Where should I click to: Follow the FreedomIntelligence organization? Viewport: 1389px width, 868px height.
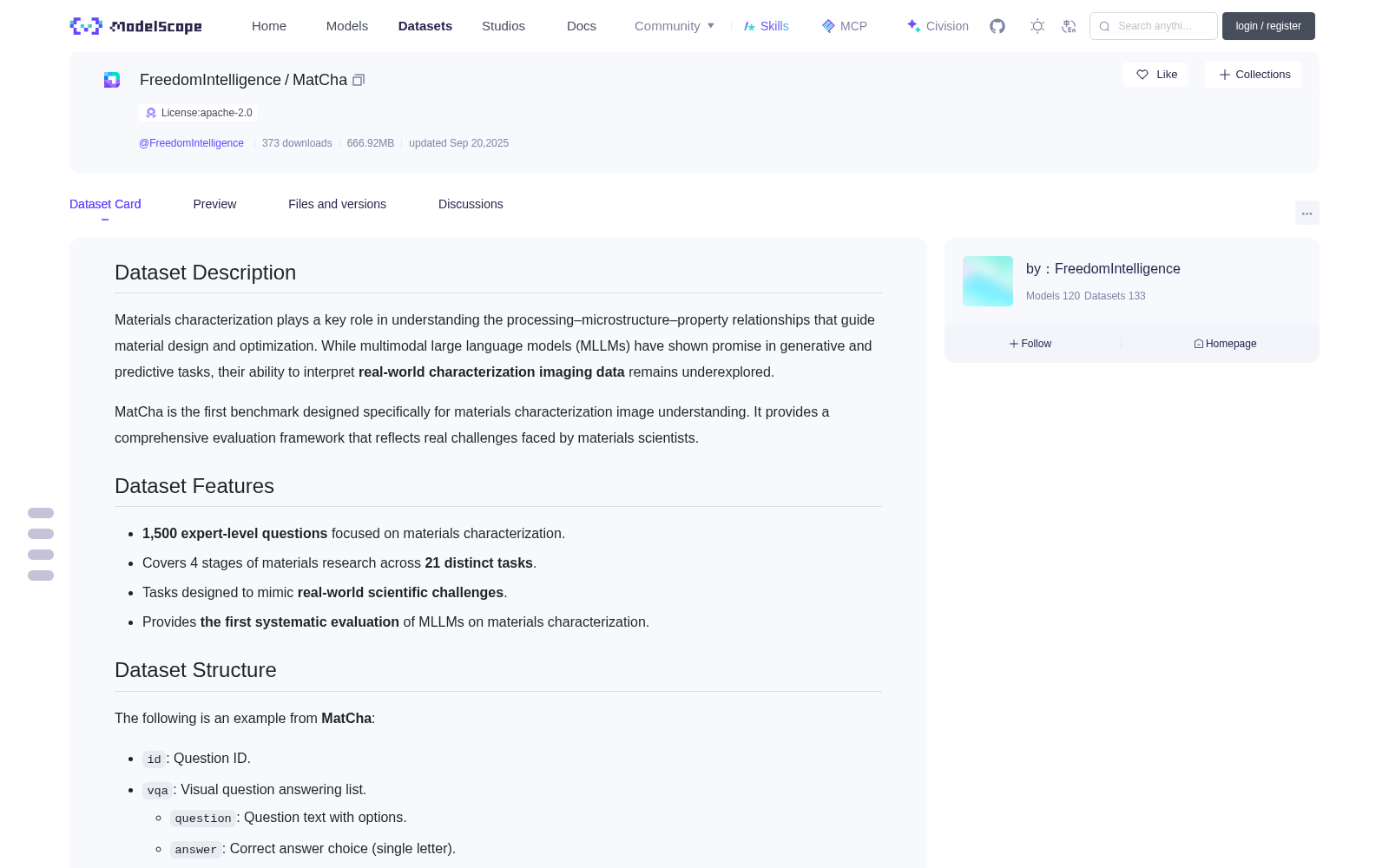click(1030, 344)
